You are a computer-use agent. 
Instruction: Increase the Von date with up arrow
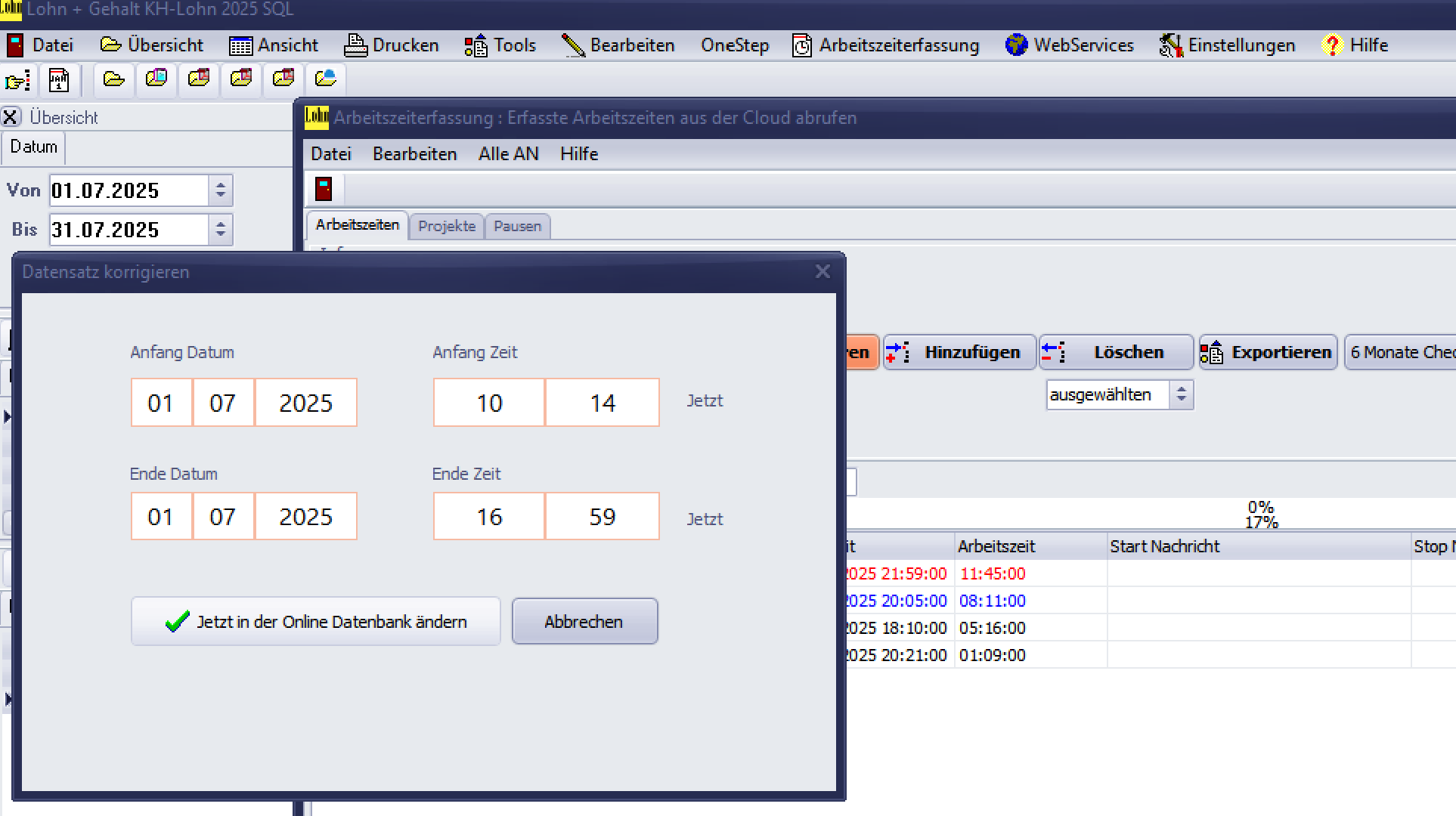(x=221, y=184)
